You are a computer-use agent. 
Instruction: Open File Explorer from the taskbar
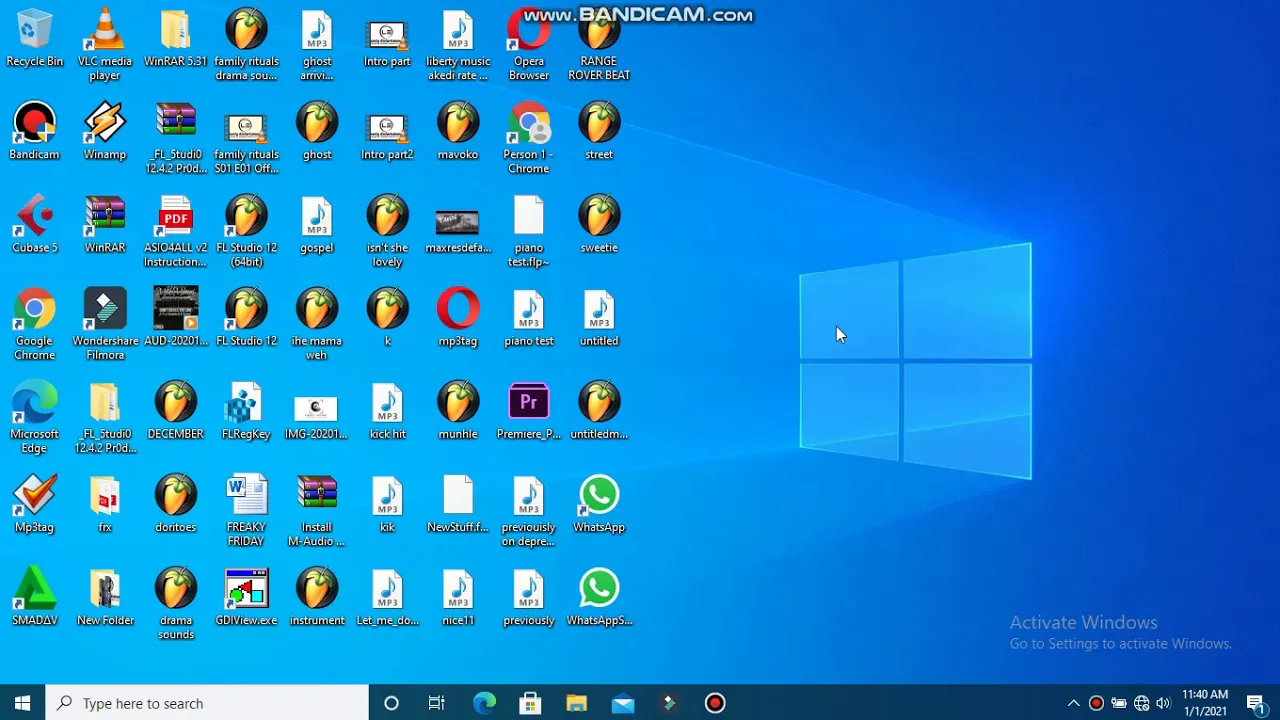pyautogui.click(x=576, y=703)
